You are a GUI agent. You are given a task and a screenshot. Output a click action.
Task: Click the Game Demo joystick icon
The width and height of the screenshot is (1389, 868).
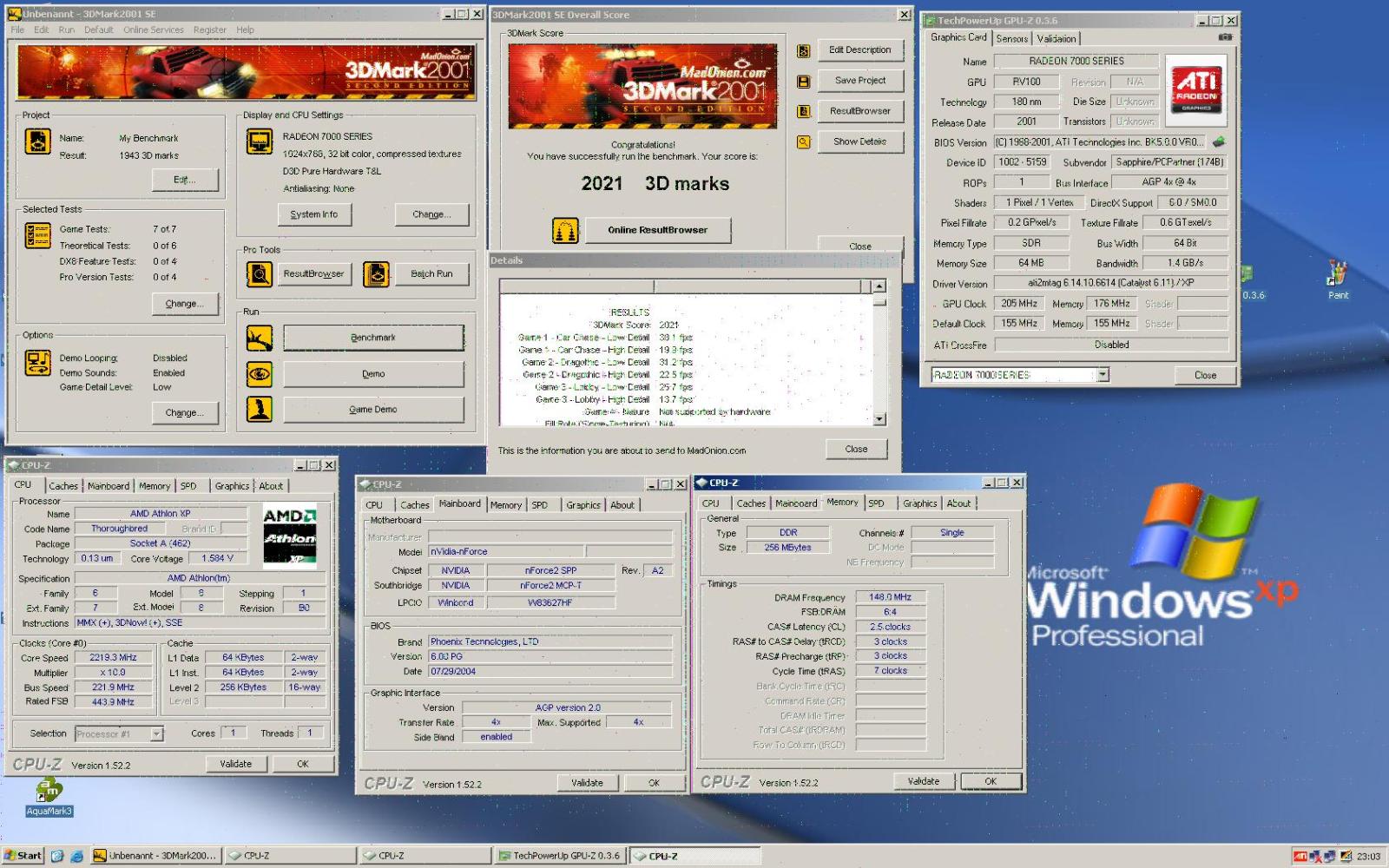coord(259,410)
